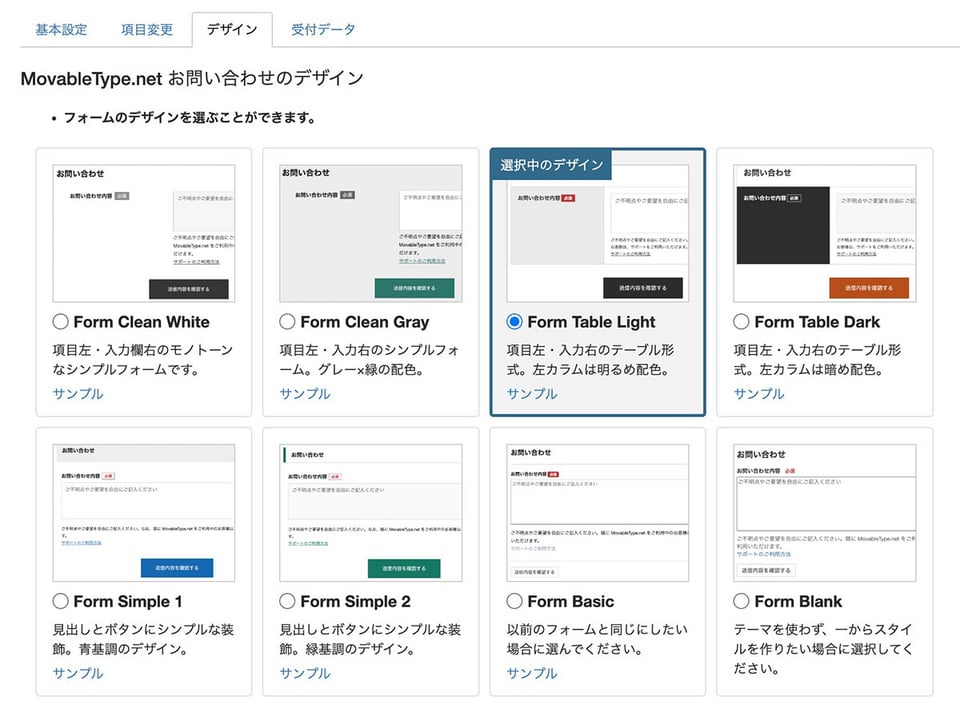This screenshot has height=716, width=960.
Task: Click the Form Clean Gray preview thumbnail
Action: click(x=371, y=233)
